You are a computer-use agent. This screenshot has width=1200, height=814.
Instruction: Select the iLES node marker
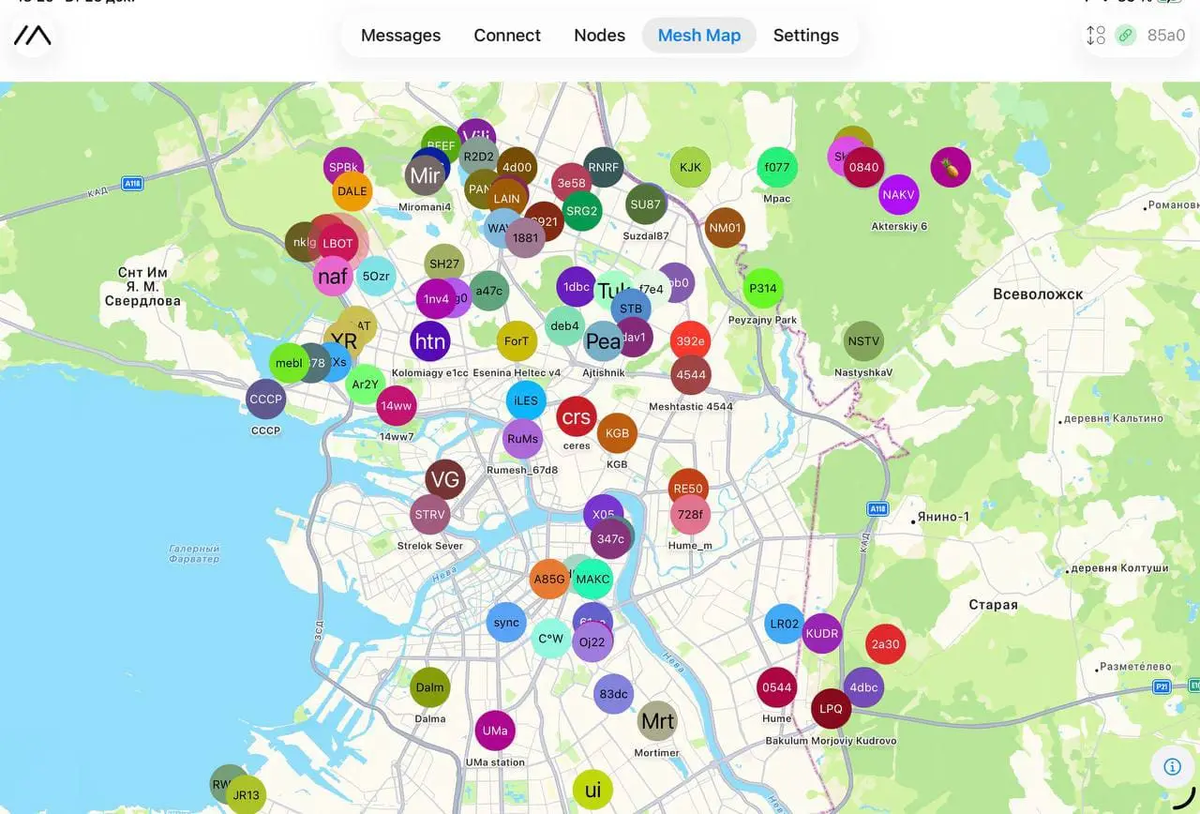coord(526,401)
